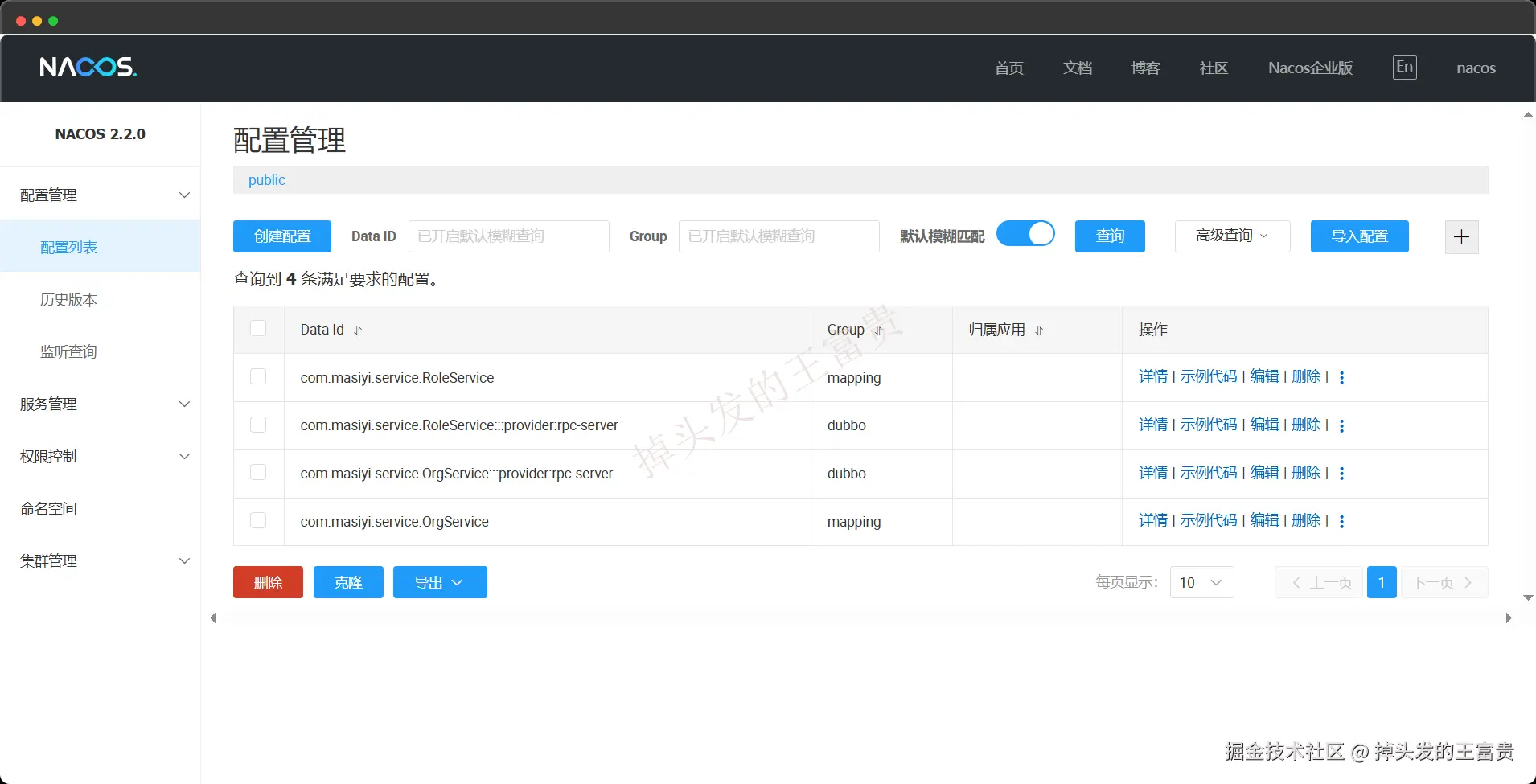Click the scroll down arrow
The width and height of the screenshot is (1536, 784).
1528,597
